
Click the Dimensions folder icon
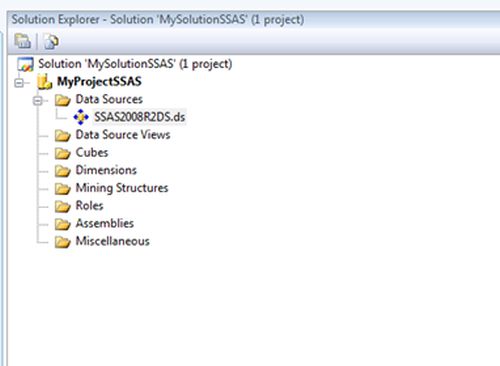click(x=63, y=171)
